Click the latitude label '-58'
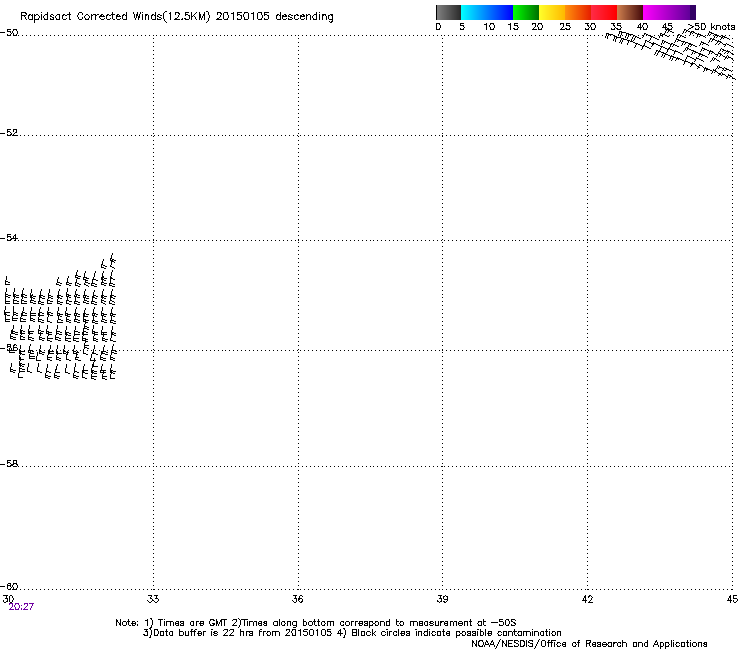This screenshot has width=740, height=650. pyautogui.click(x=9, y=464)
